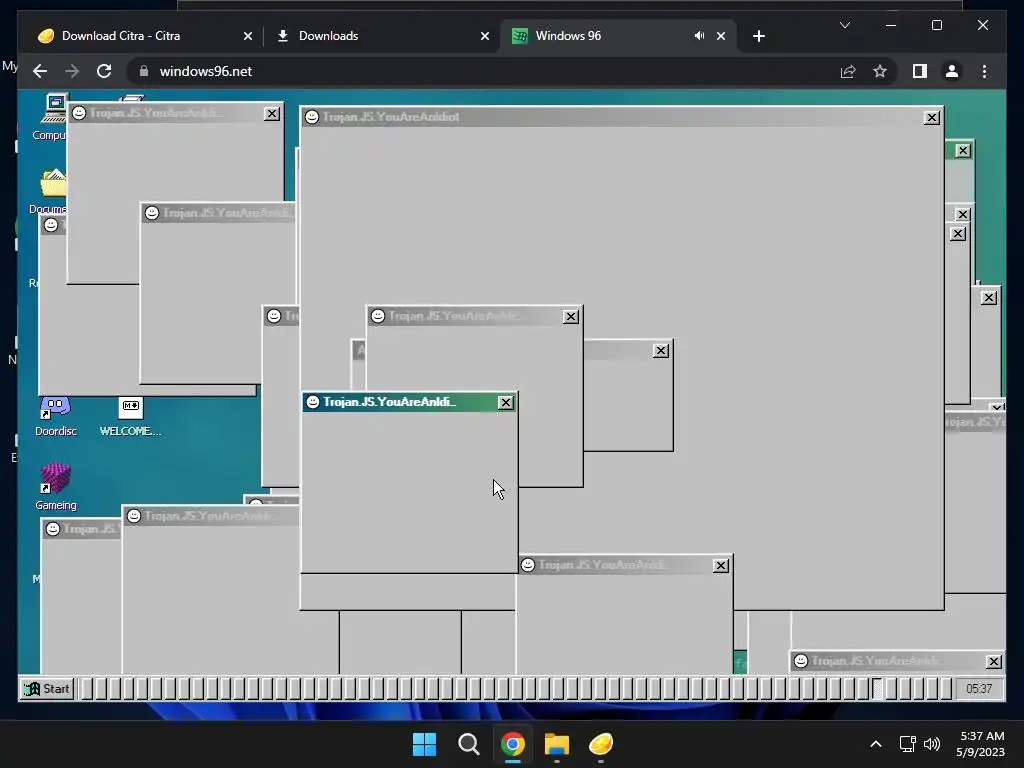Open the Chrome profile icon
Screen dimensions: 1024x768
[952, 71]
